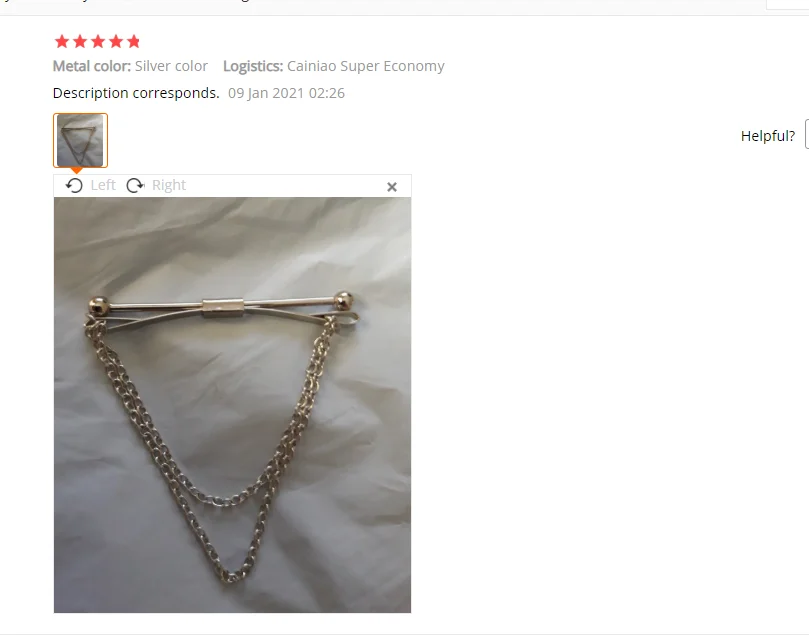Close the enlarged photo viewer
The image size is (809, 641).
coord(392,187)
